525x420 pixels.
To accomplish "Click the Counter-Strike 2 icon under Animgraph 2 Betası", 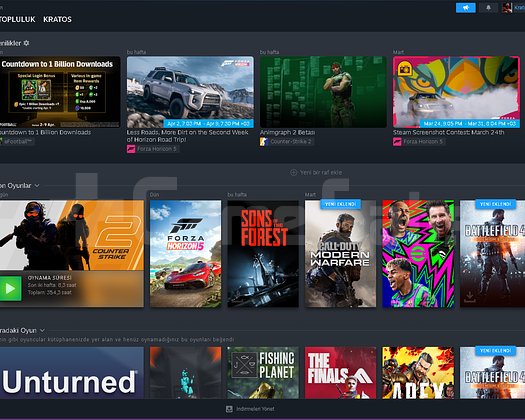I will (264, 142).
